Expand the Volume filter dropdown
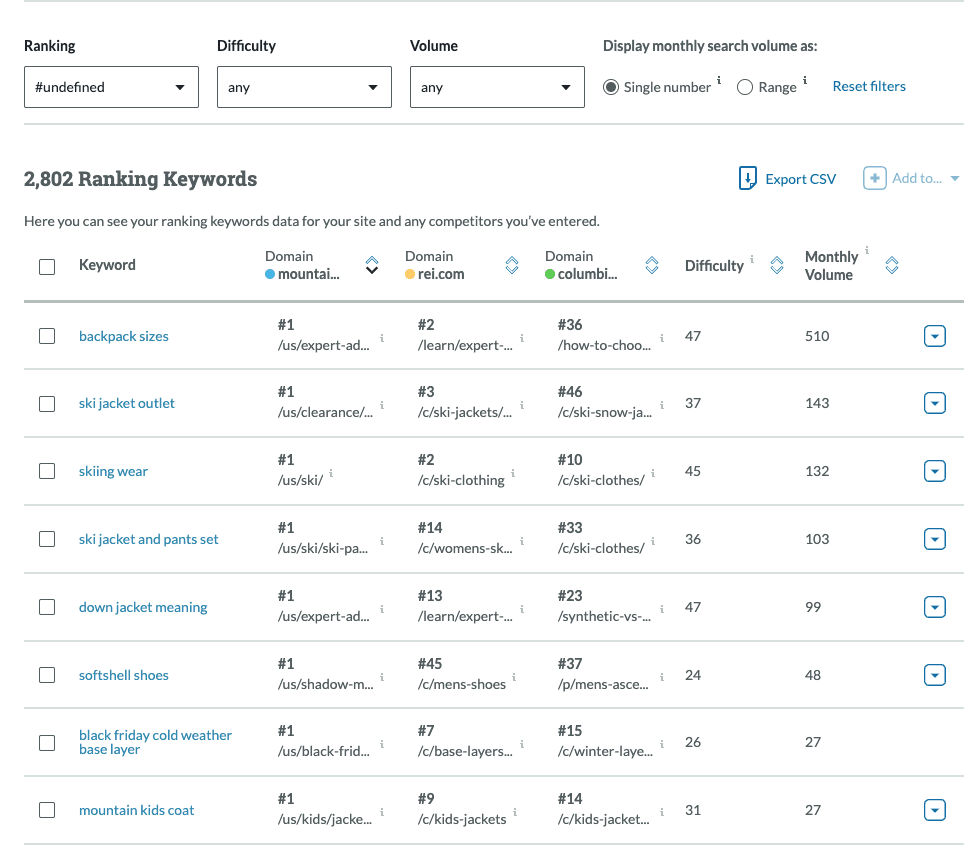Image resolution: width=980 pixels, height=853 pixels. coord(497,87)
